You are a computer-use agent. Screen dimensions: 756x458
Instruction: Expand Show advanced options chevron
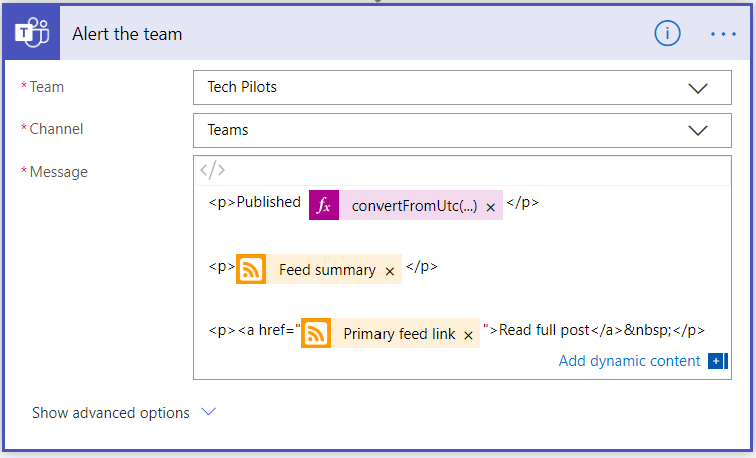(208, 412)
